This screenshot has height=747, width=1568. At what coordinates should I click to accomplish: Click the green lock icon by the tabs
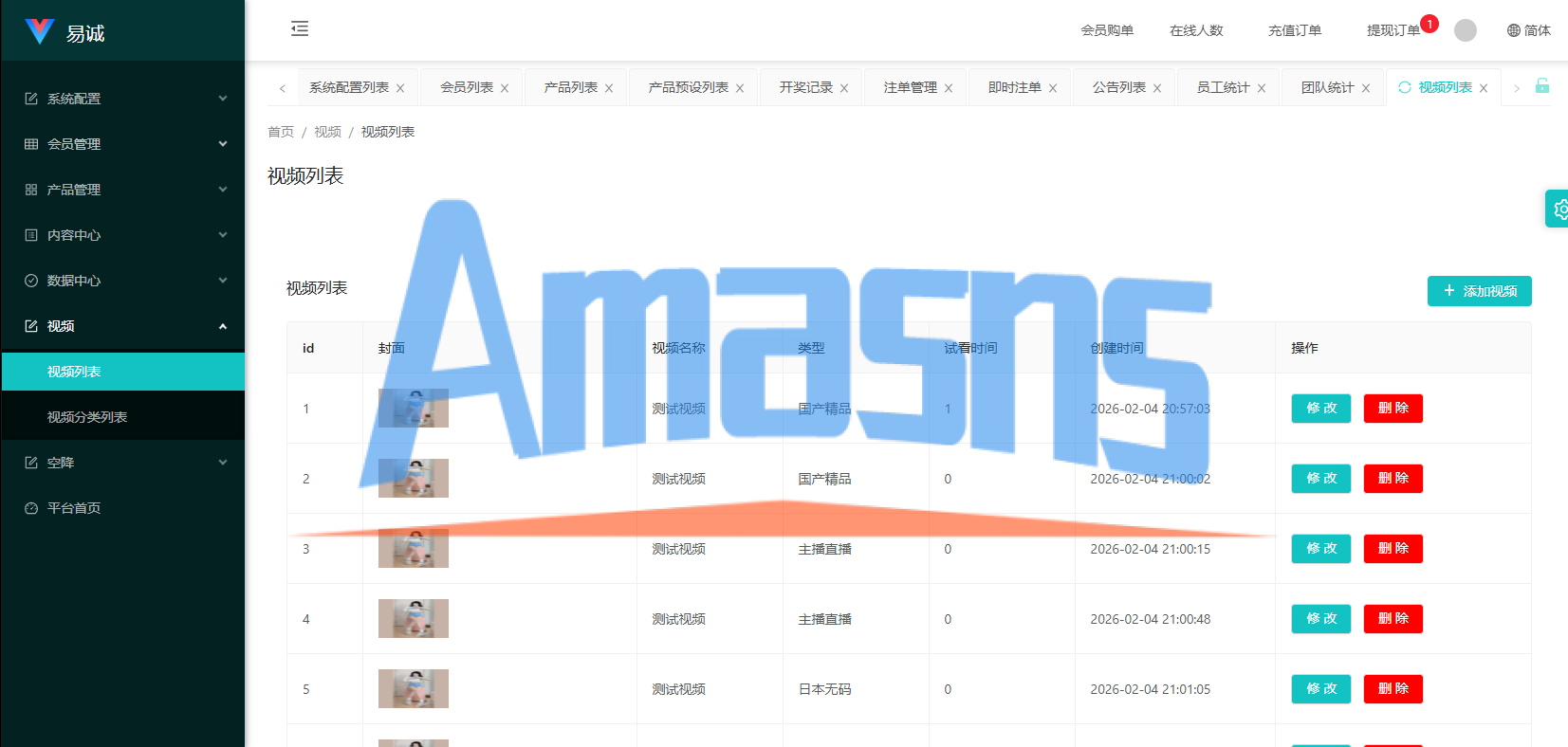coord(1542,85)
